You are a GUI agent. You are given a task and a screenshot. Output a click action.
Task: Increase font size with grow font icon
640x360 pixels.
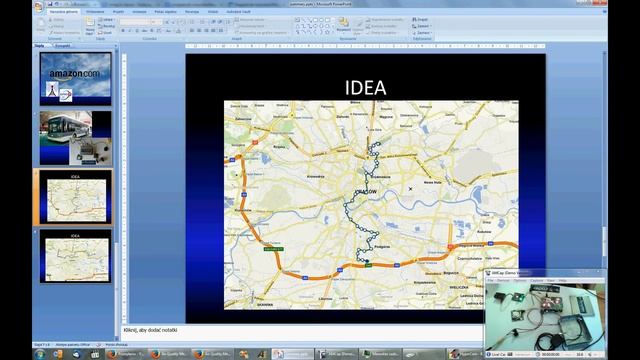[x=167, y=22]
